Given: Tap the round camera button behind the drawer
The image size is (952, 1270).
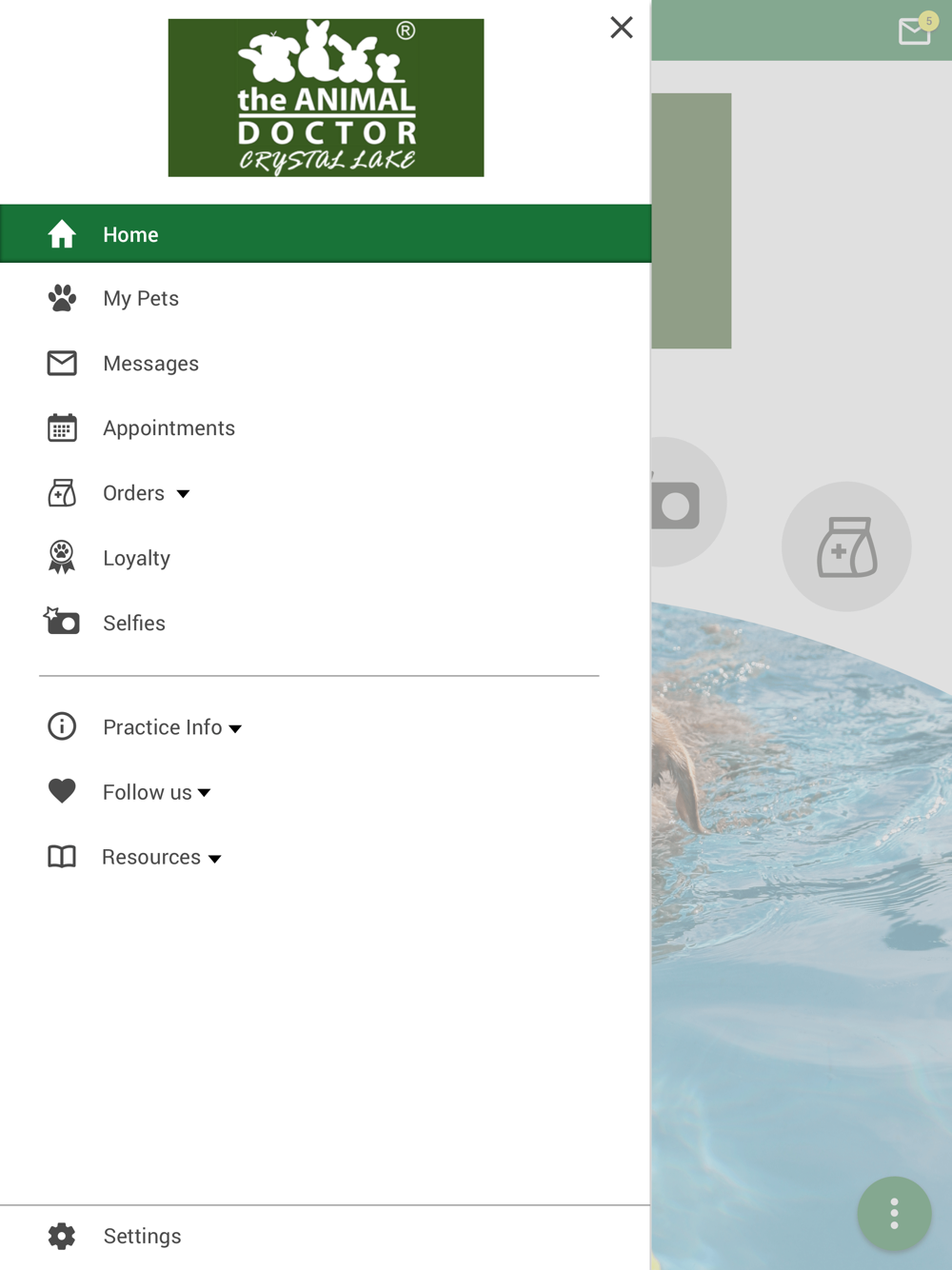Looking at the screenshot, I should (689, 502).
